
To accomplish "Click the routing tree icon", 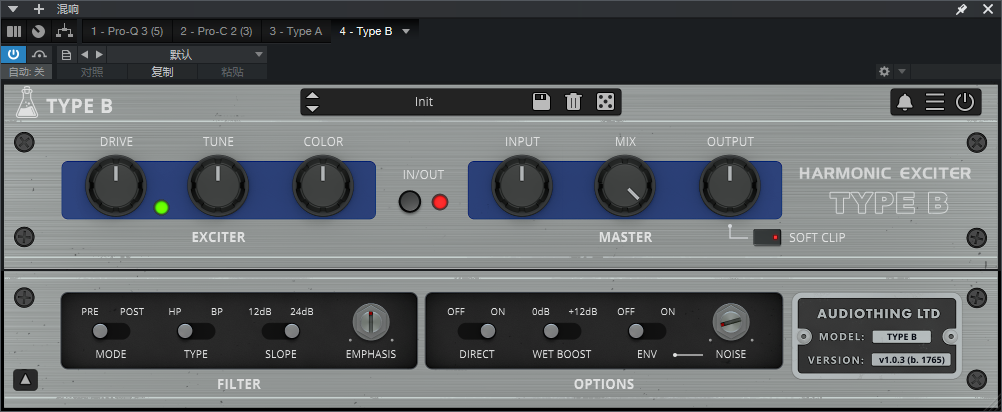I will [64, 31].
